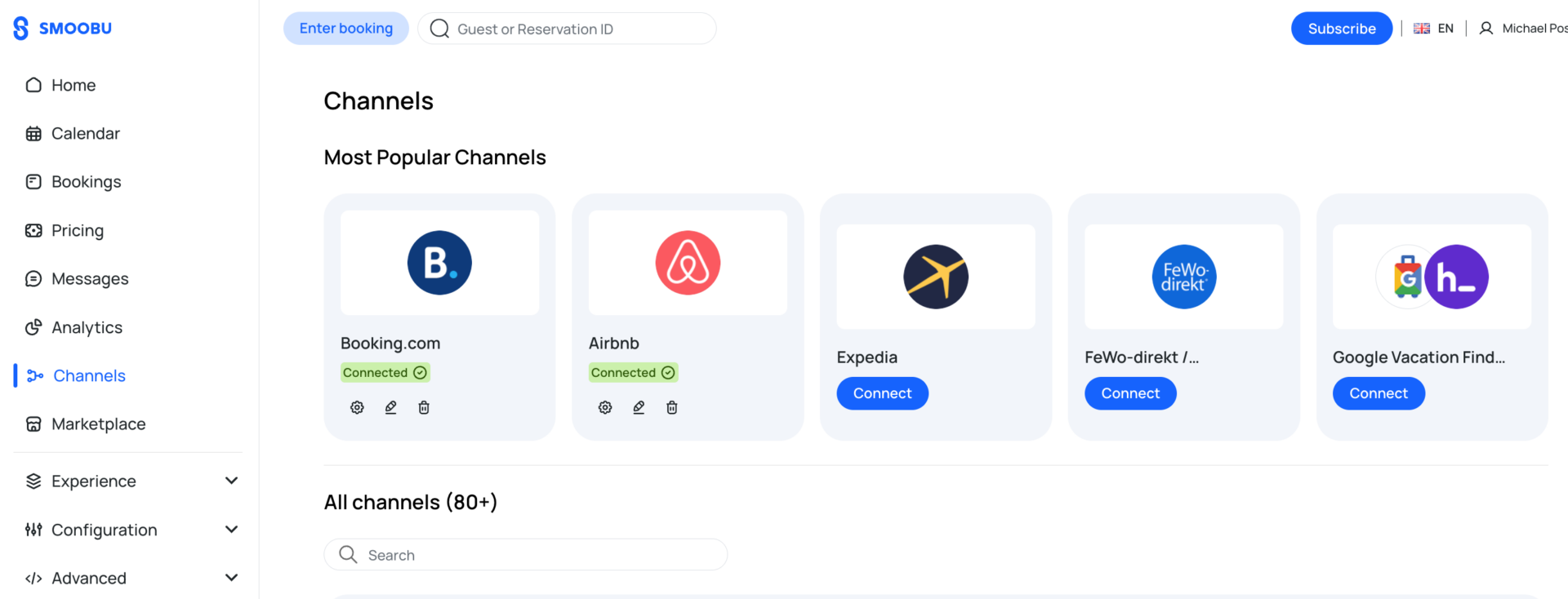Click the magnifier in reservation search
Viewport: 1568px width, 599px height.
439,29
